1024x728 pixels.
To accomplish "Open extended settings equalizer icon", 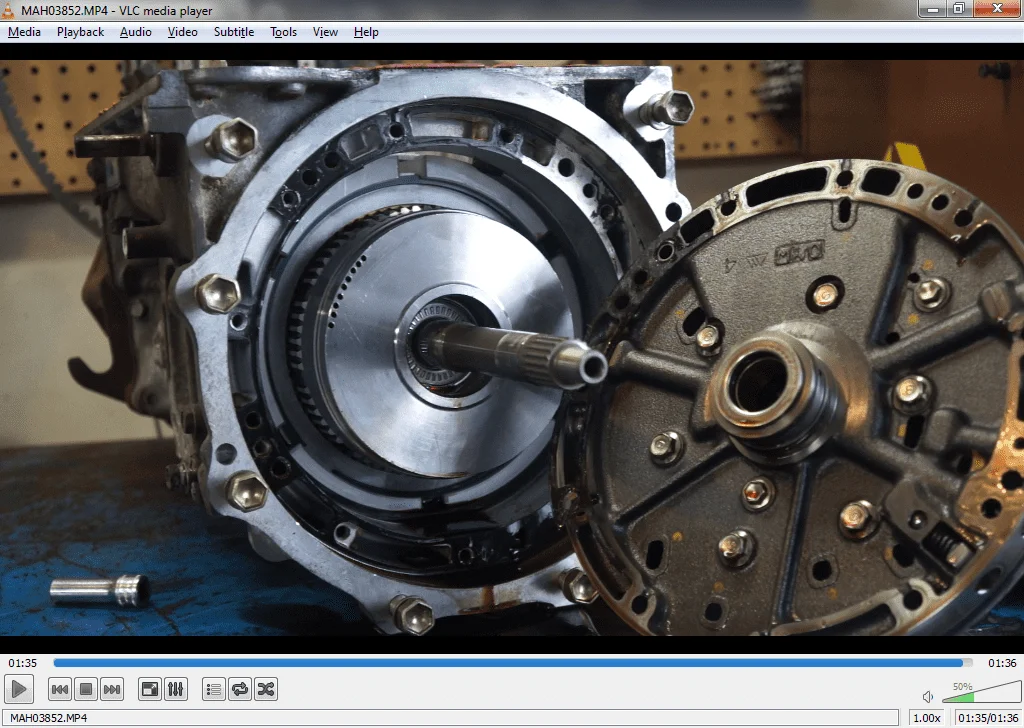I will 175,689.
